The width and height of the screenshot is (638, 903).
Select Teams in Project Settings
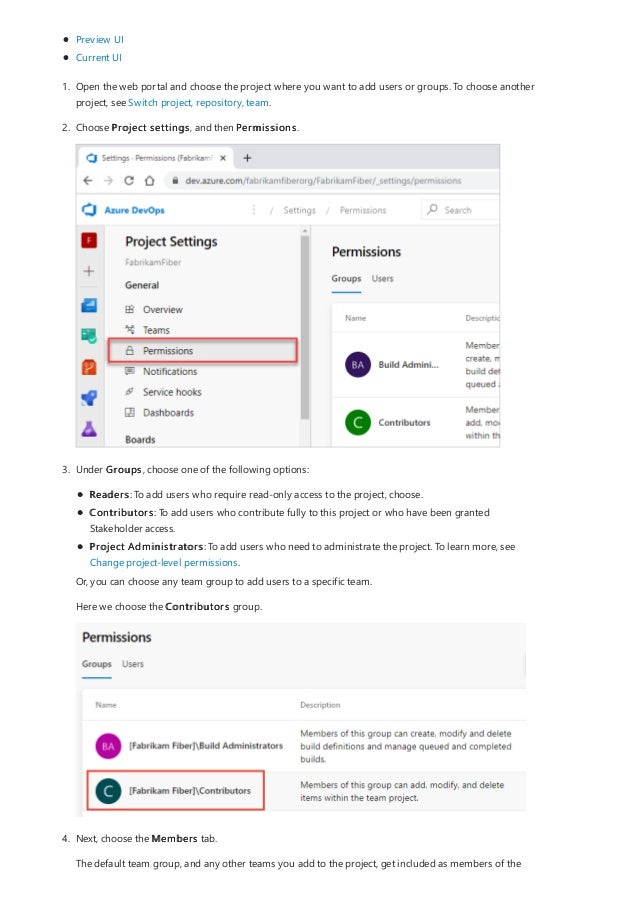156,330
